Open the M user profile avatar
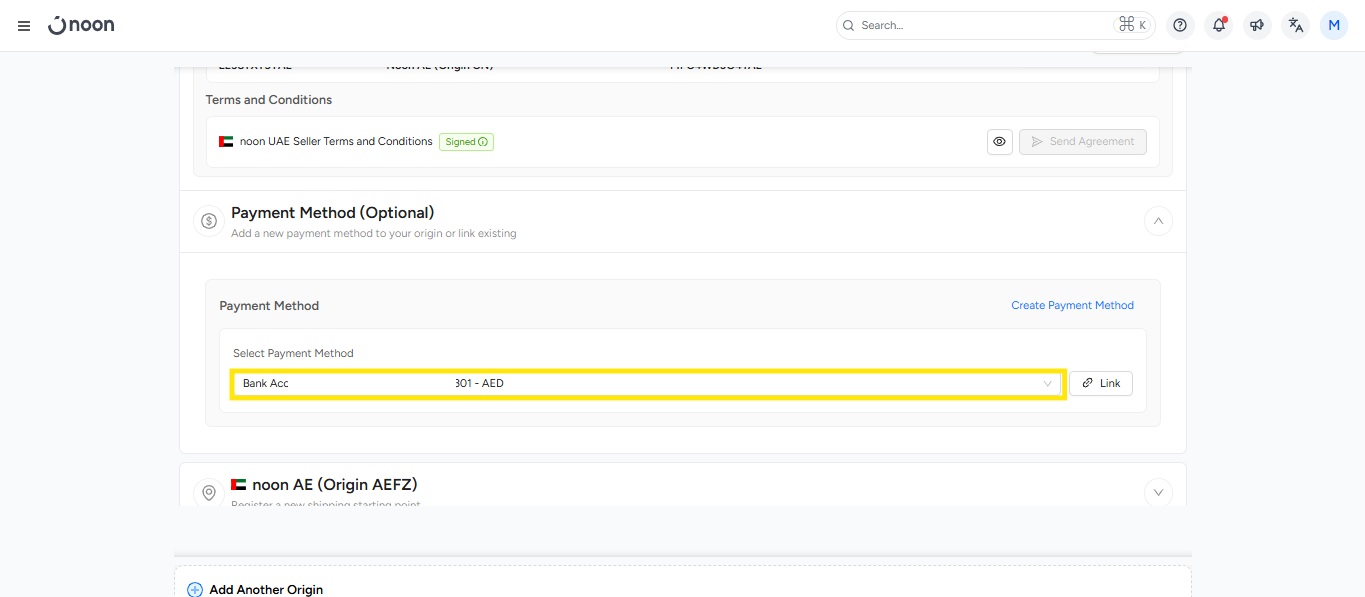This screenshot has height=597, width=1365. (1334, 25)
